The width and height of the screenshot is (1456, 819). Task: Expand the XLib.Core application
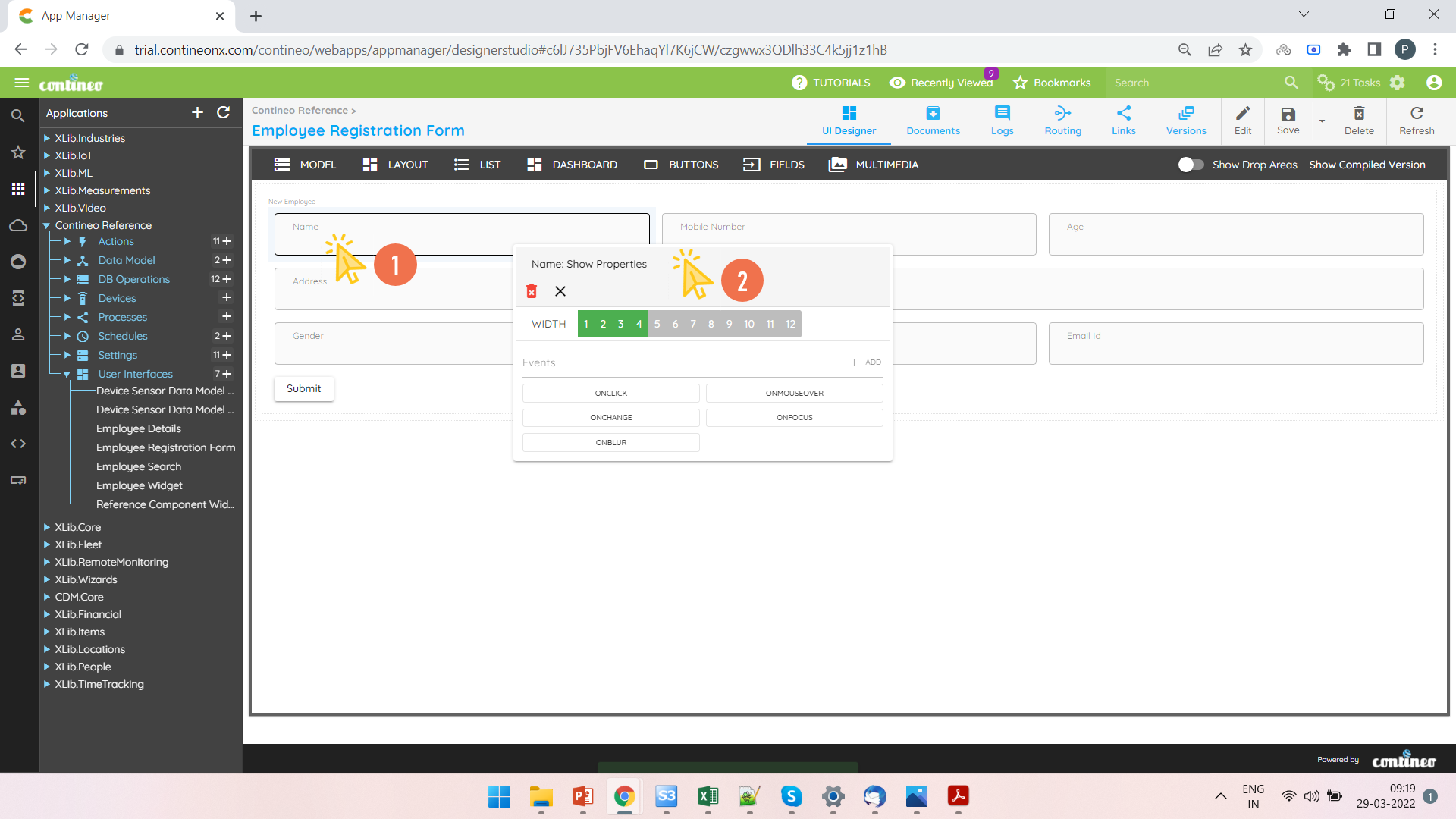coord(46,527)
